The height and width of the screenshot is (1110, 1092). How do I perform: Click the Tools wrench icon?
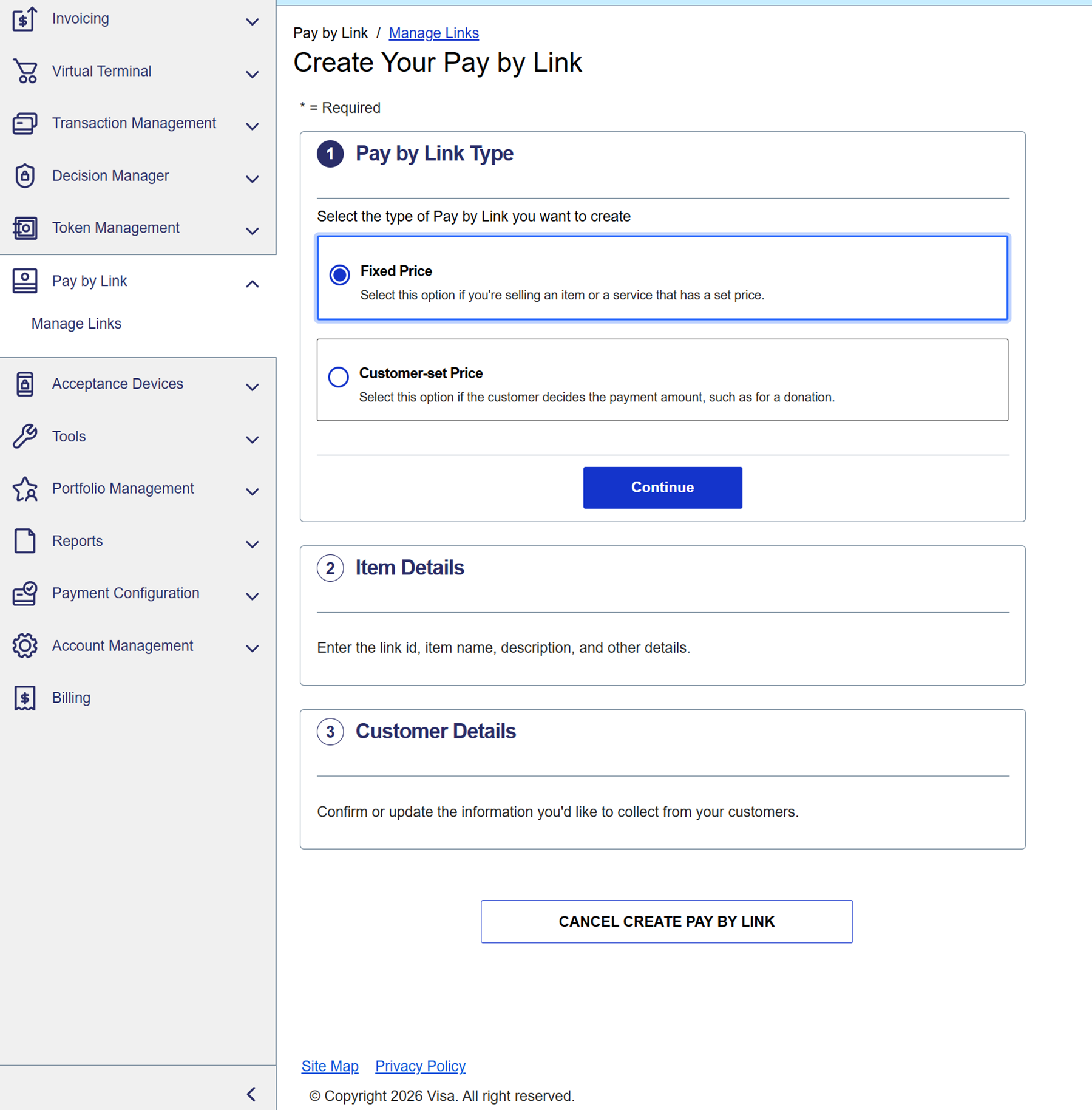point(25,437)
